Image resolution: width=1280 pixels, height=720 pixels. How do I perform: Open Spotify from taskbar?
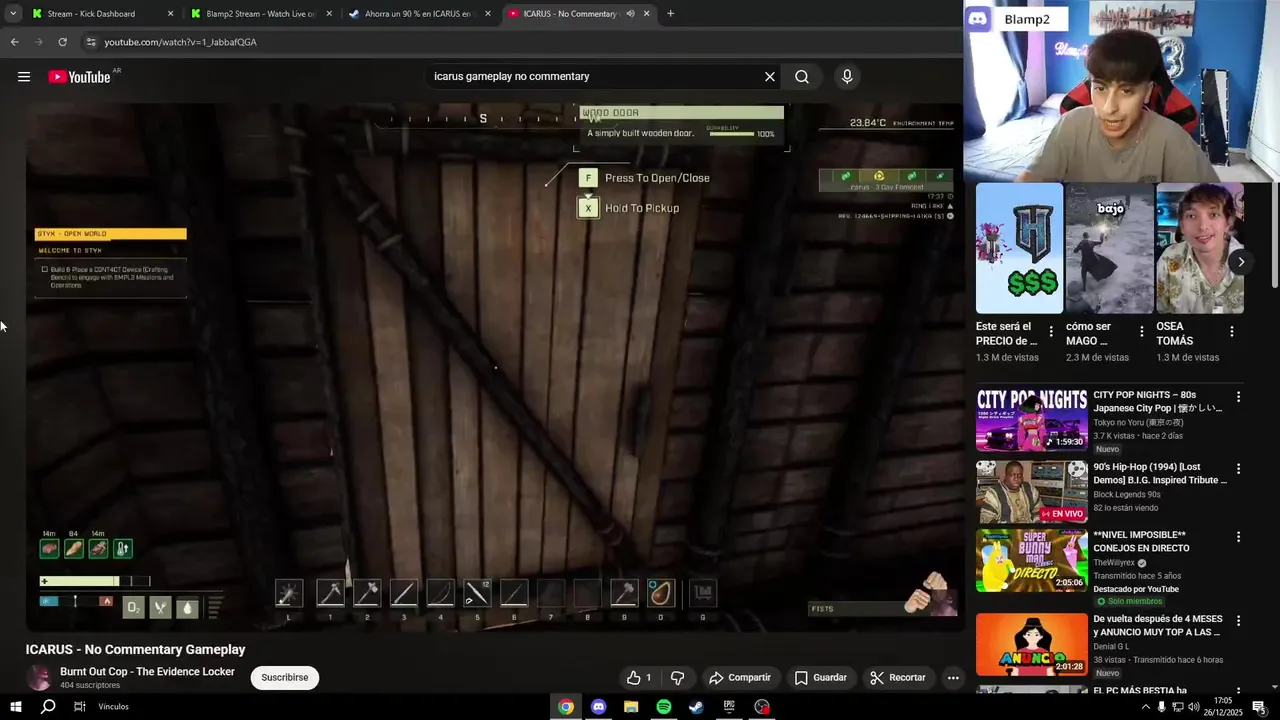click(664, 707)
